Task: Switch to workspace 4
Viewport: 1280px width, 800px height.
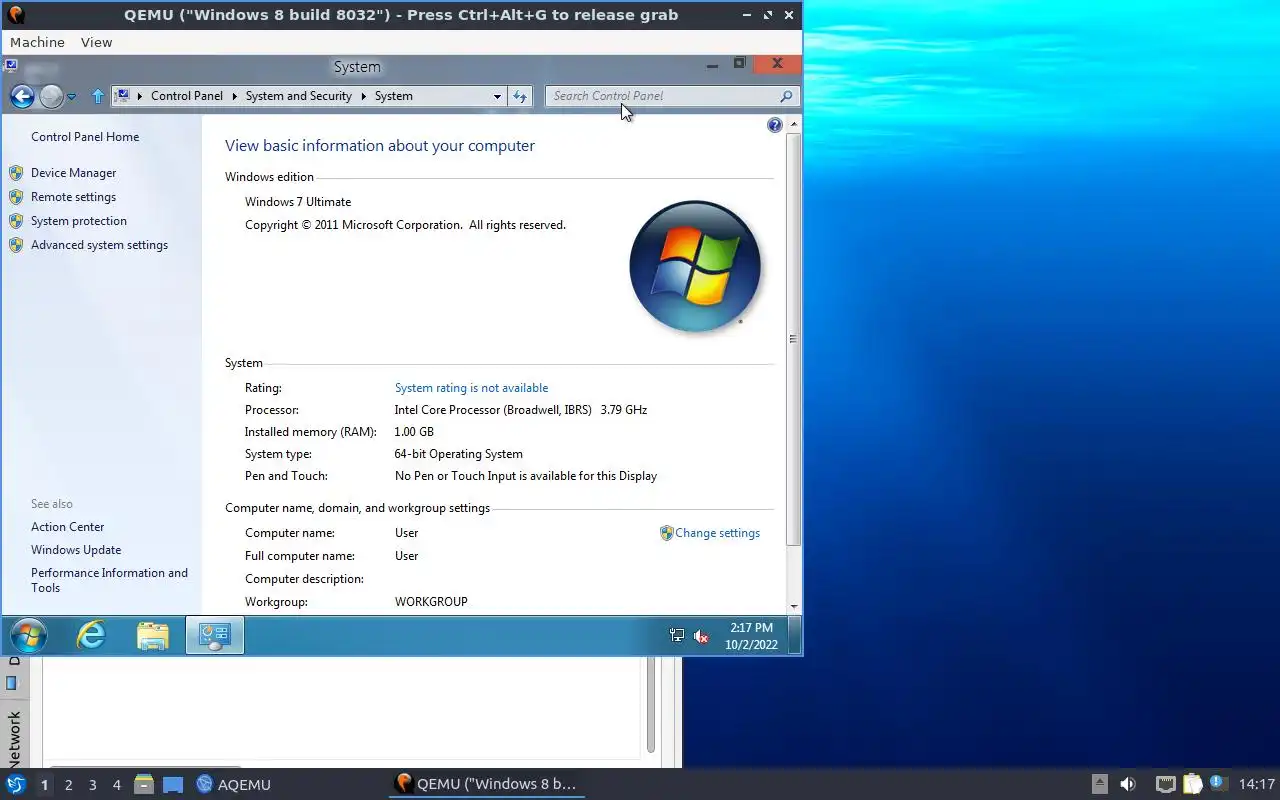Action: [x=116, y=785]
